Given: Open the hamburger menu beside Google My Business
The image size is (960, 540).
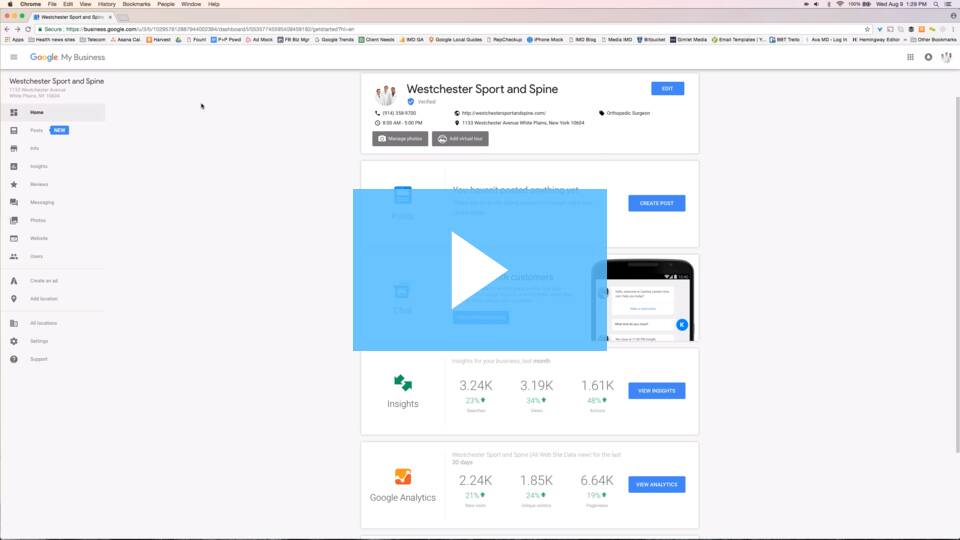Looking at the screenshot, I should [x=13, y=57].
